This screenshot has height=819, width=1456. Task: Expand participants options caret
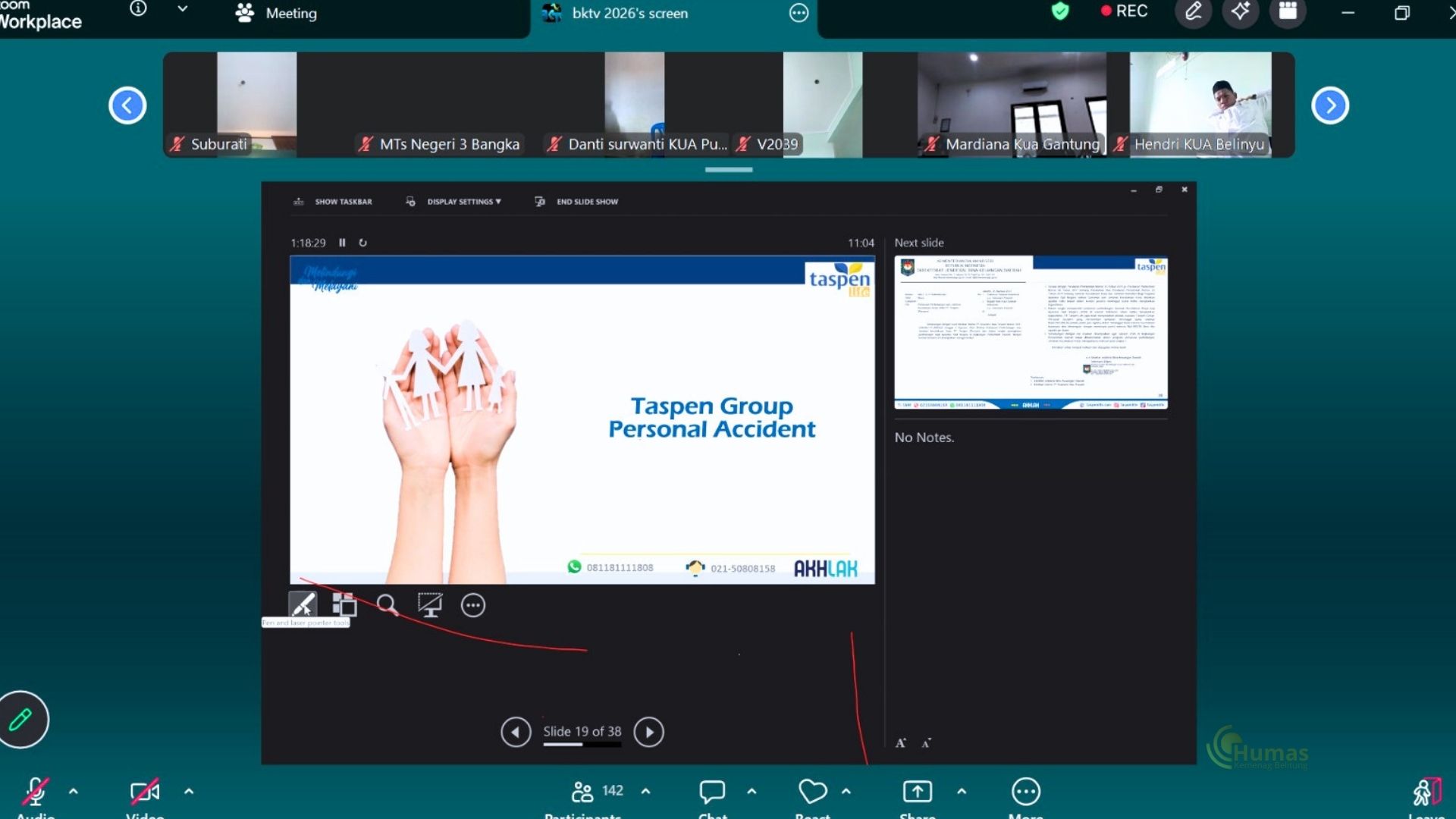click(x=646, y=792)
